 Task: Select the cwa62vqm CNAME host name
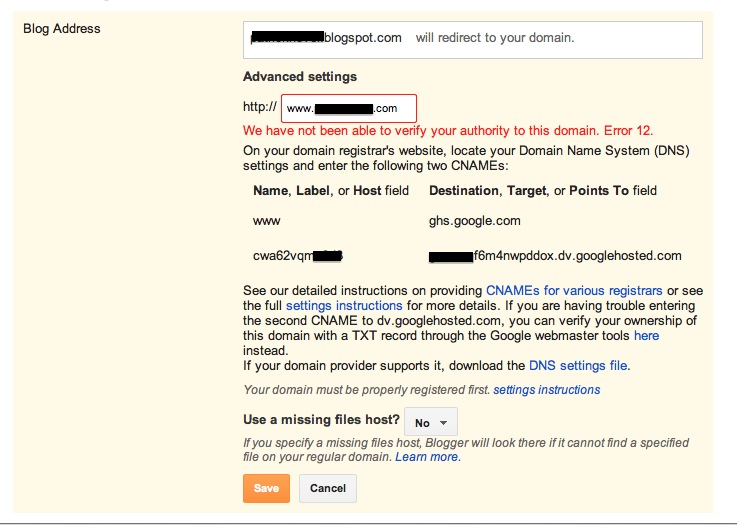click(x=298, y=256)
